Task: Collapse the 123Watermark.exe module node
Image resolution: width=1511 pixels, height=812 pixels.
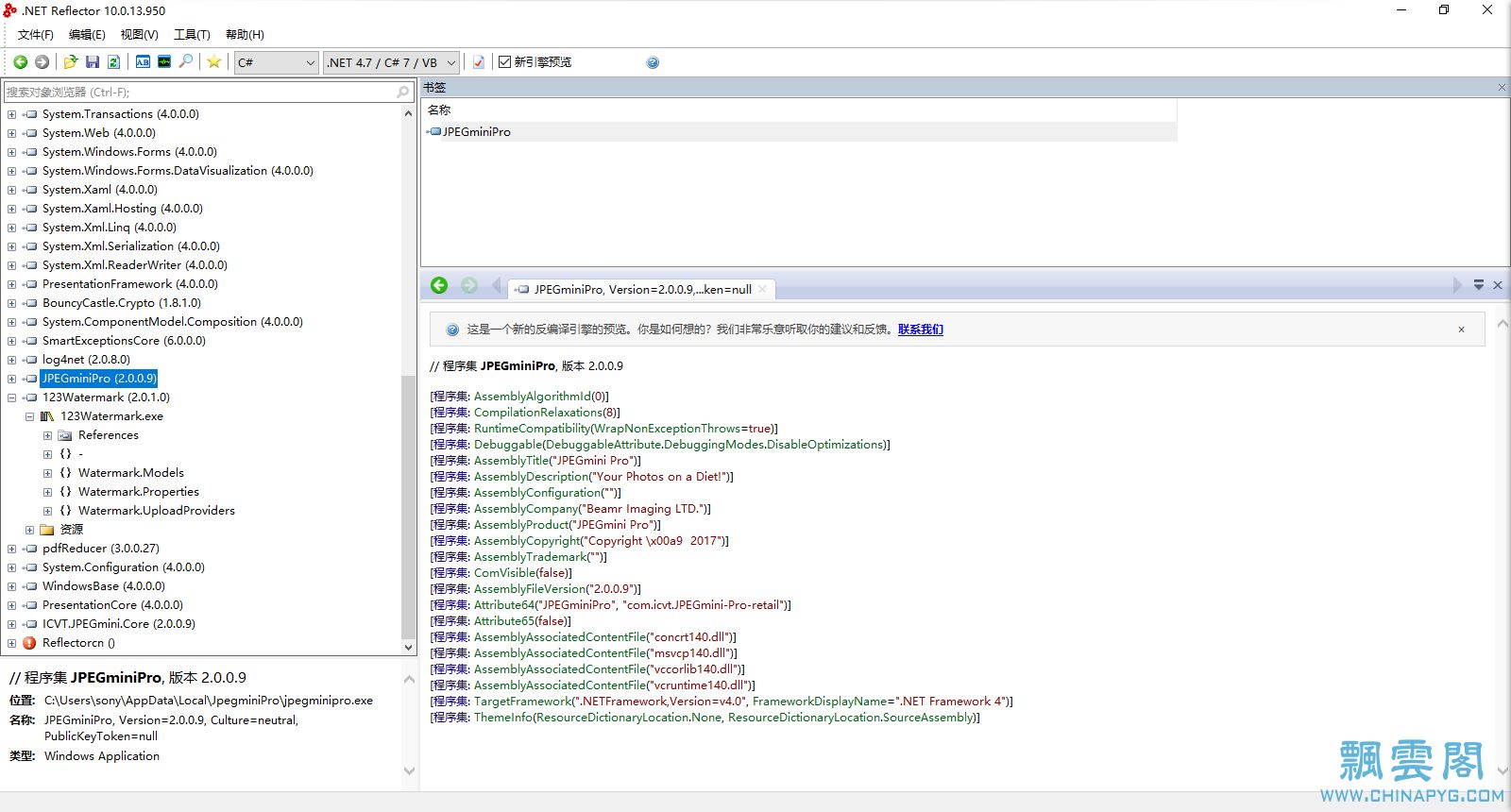Action: (x=29, y=416)
